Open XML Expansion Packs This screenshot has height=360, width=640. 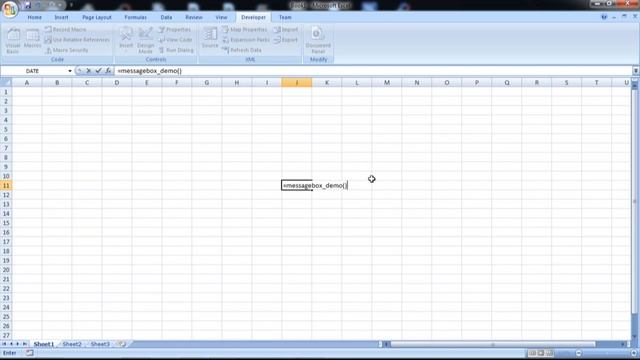246,40
